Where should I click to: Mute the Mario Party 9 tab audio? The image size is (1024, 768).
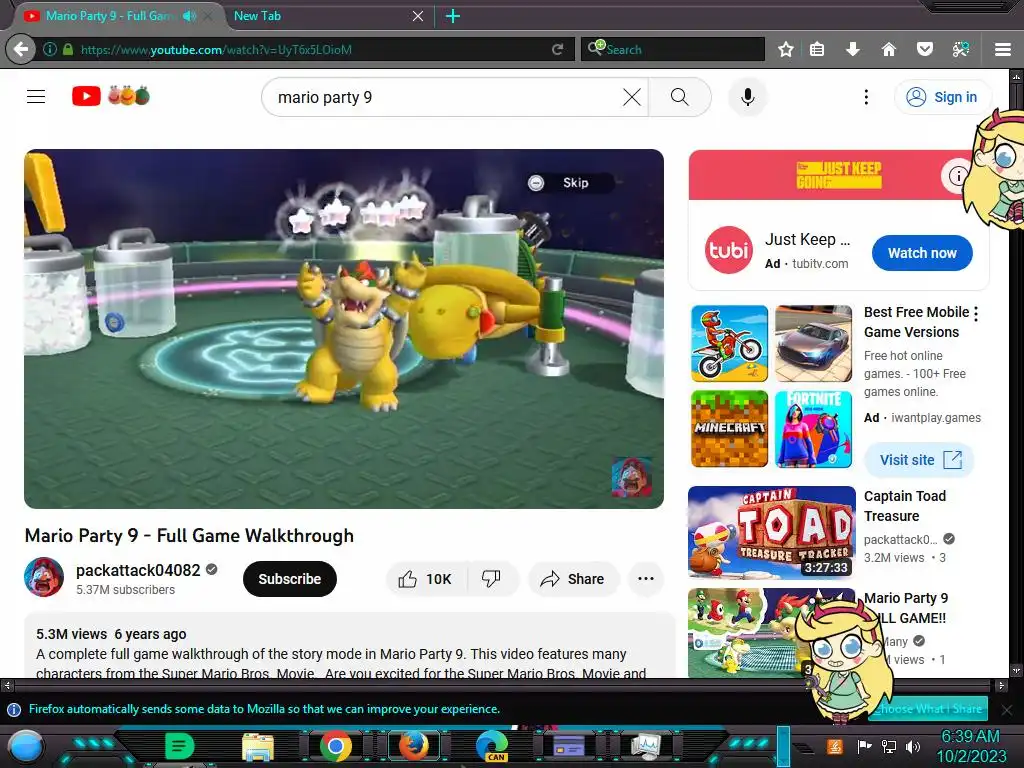click(x=189, y=16)
